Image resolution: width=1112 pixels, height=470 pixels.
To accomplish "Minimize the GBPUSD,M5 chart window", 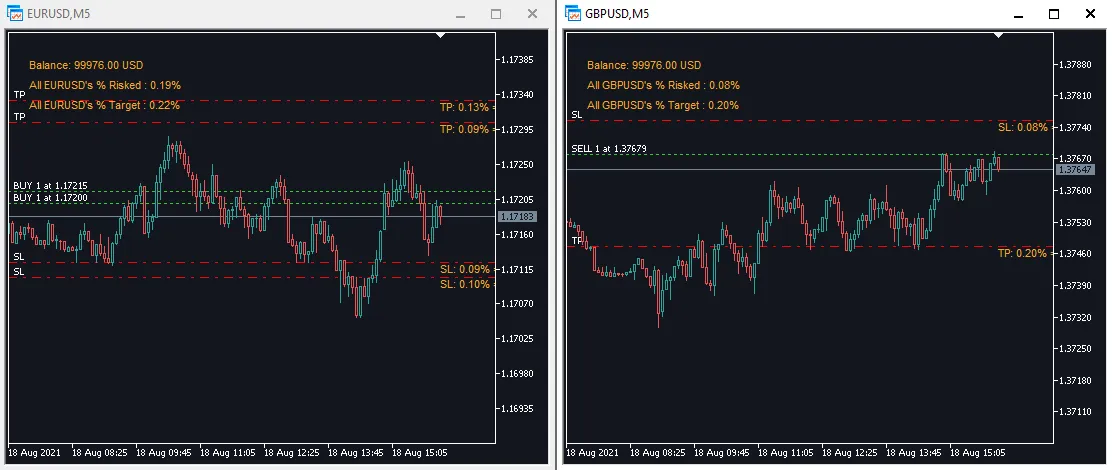I will coord(1018,14).
